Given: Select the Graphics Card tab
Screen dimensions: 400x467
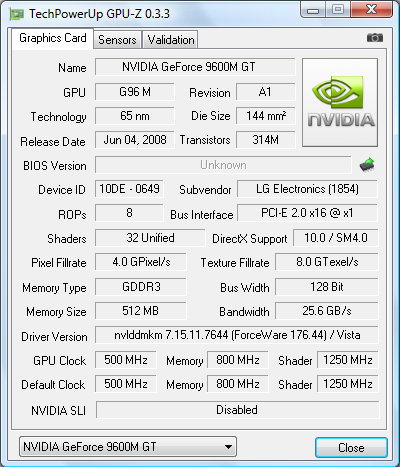Looking at the screenshot, I should 53,38.
